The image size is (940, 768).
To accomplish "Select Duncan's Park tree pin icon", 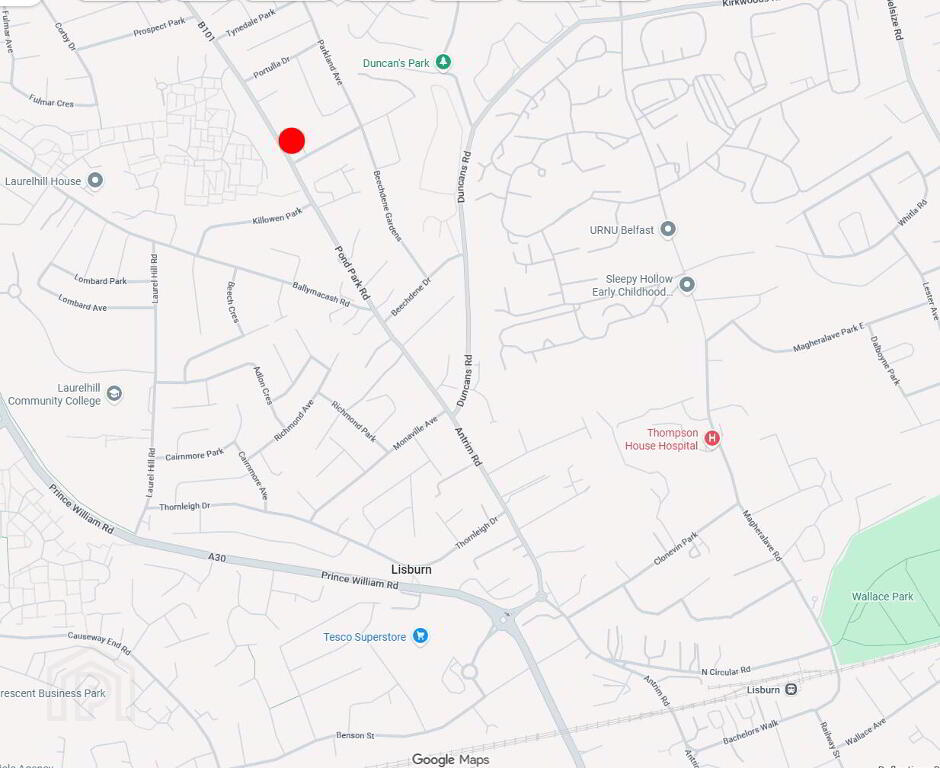I will pos(443,62).
